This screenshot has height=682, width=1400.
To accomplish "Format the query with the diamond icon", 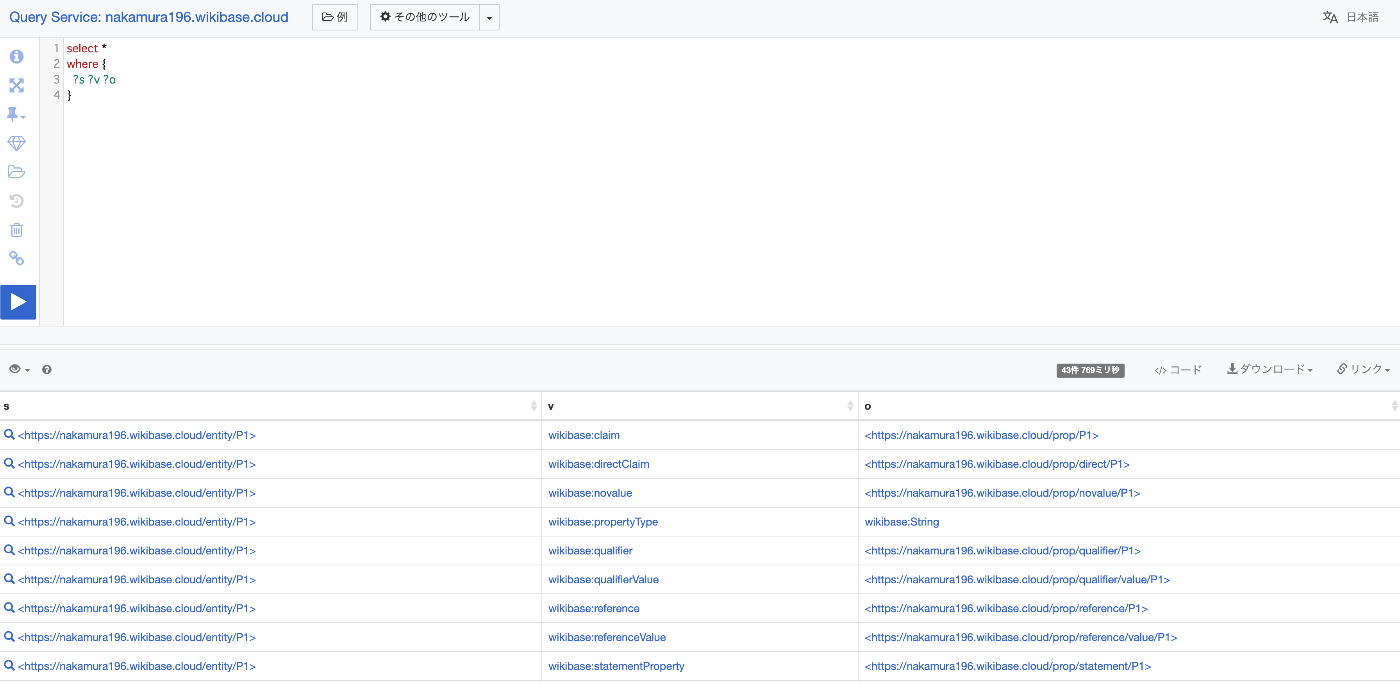I will pos(16,143).
